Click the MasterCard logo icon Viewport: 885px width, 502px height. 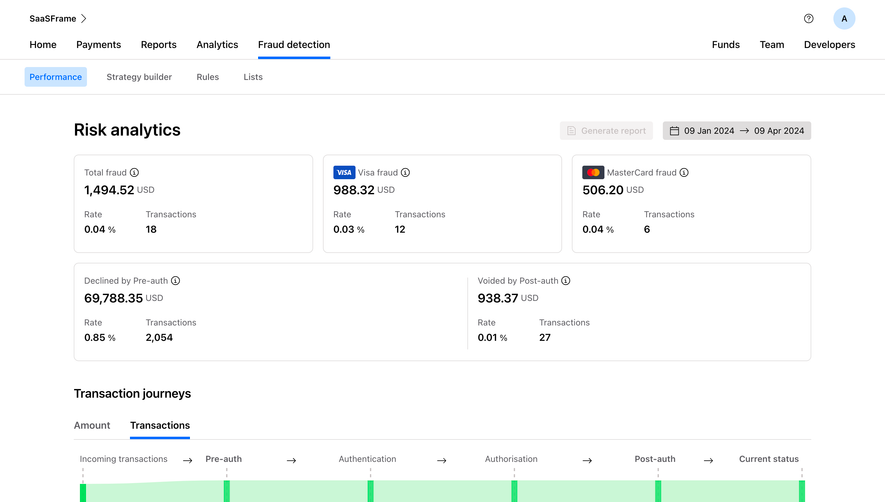[593, 173]
